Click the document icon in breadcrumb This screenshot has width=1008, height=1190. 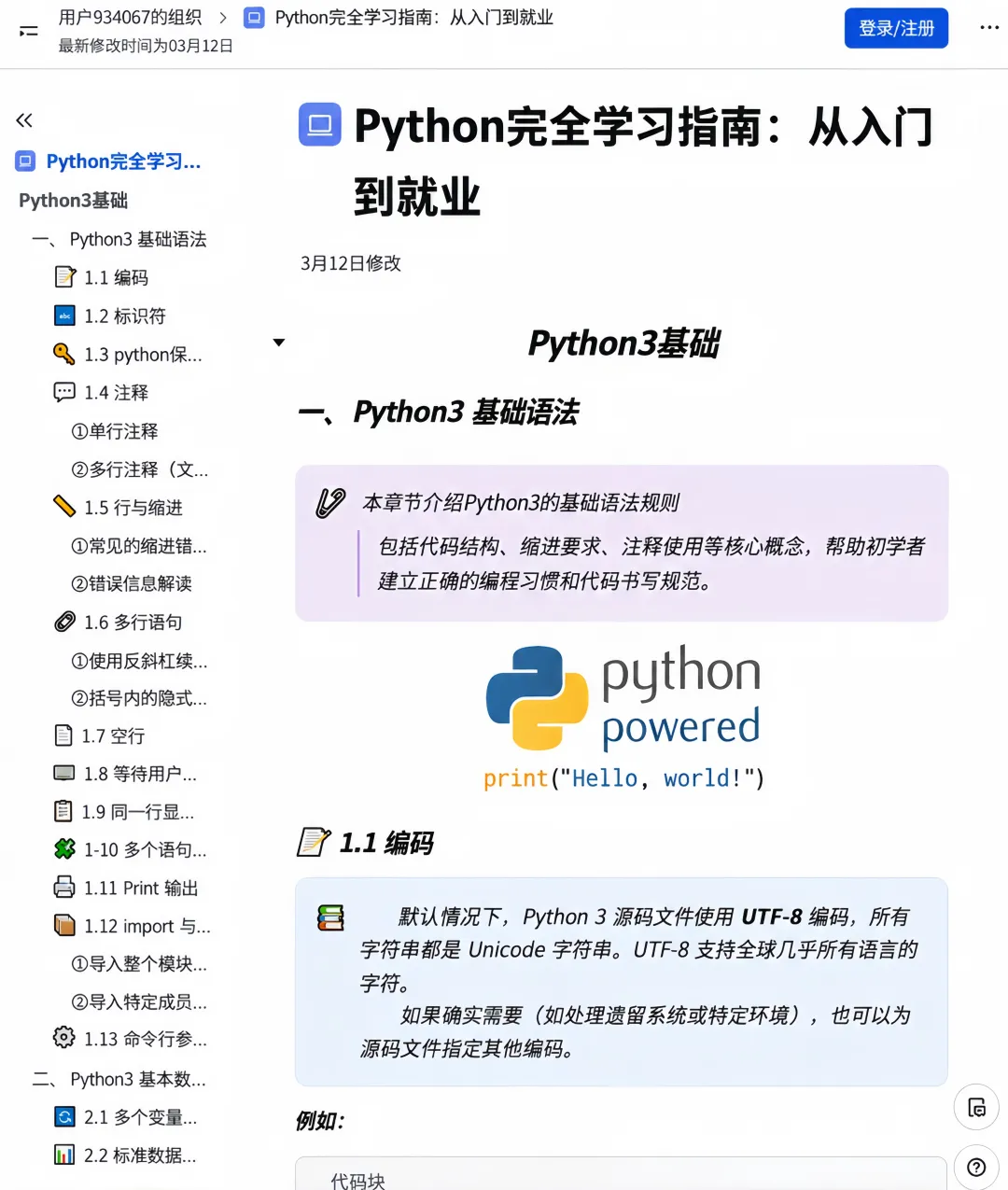point(253,18)
